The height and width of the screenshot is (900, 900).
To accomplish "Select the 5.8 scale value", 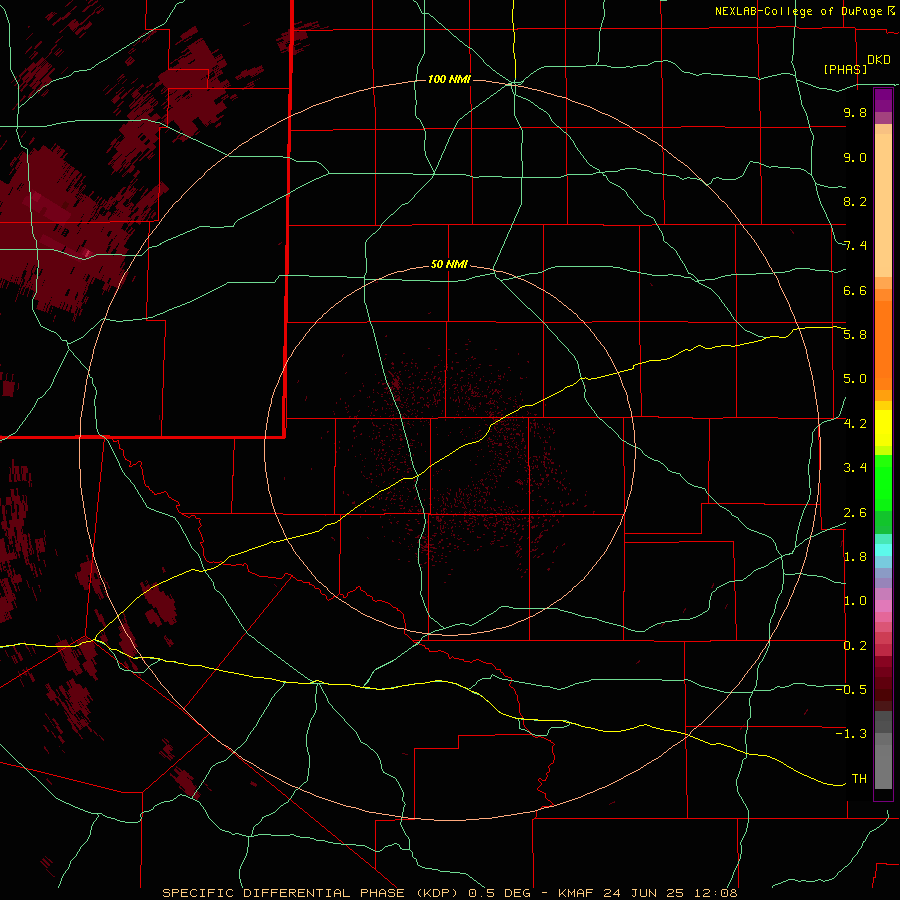I will coord(855,335).
